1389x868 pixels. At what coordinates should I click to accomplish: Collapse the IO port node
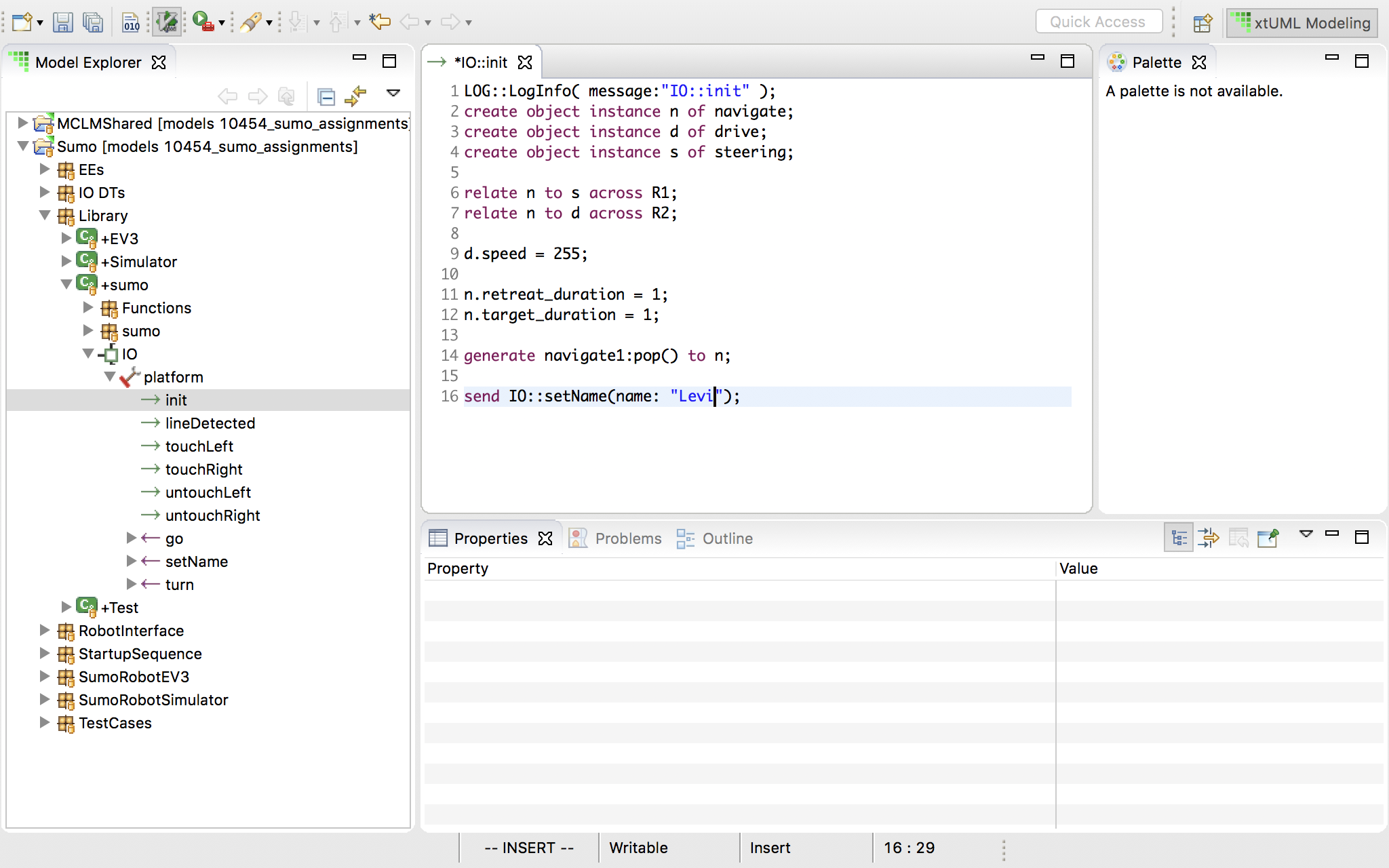coord(88,353)
